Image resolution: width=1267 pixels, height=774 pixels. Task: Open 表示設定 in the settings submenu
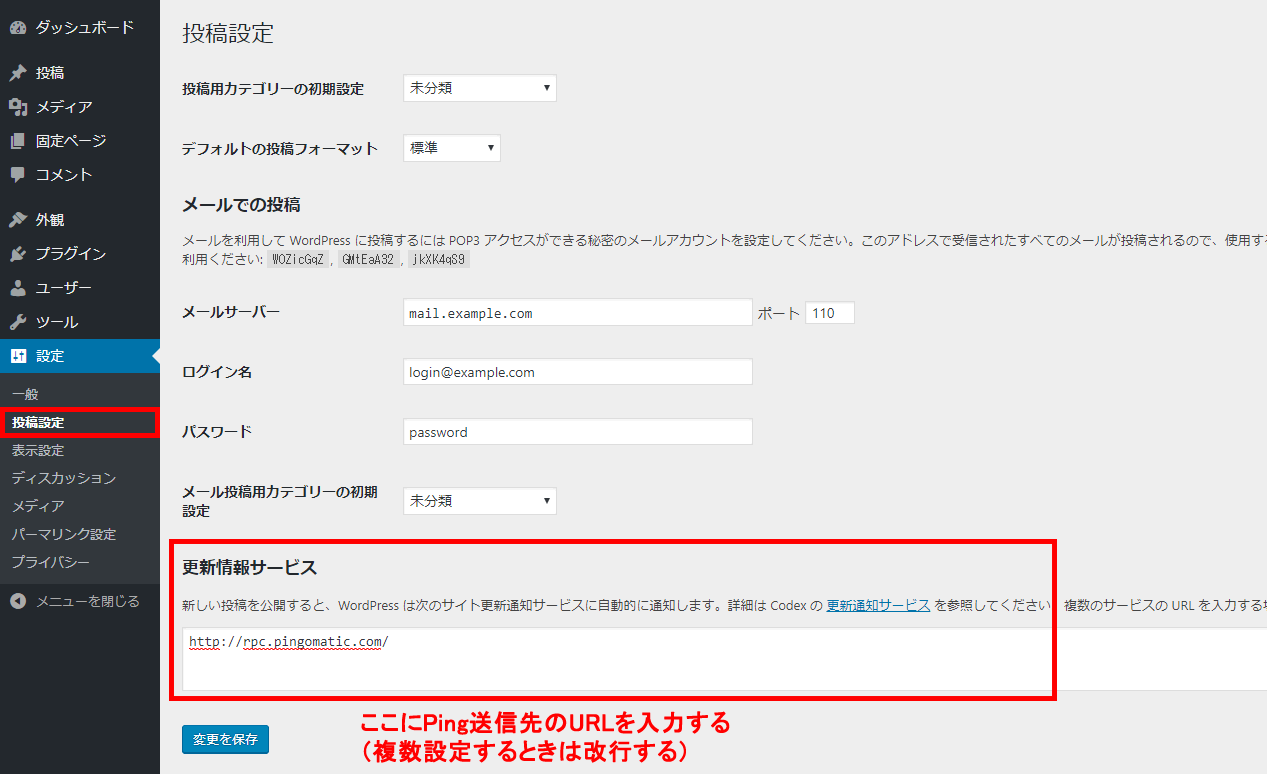pyautogui.click(x=38, y=450)
